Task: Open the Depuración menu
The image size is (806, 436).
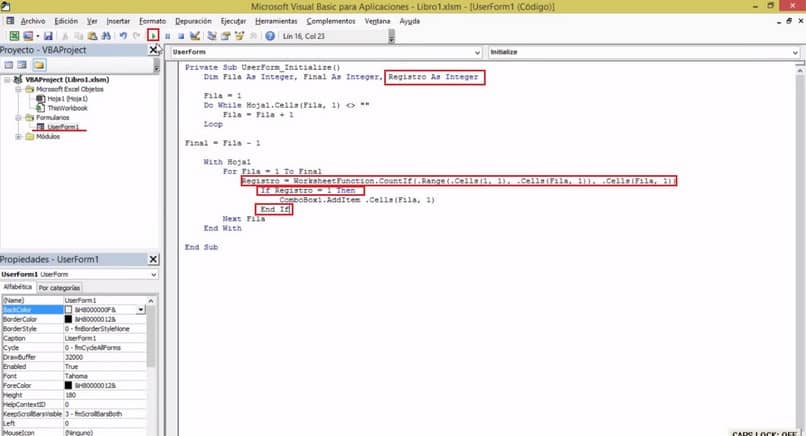Action: pyautogui.click(x=193, y=21)
